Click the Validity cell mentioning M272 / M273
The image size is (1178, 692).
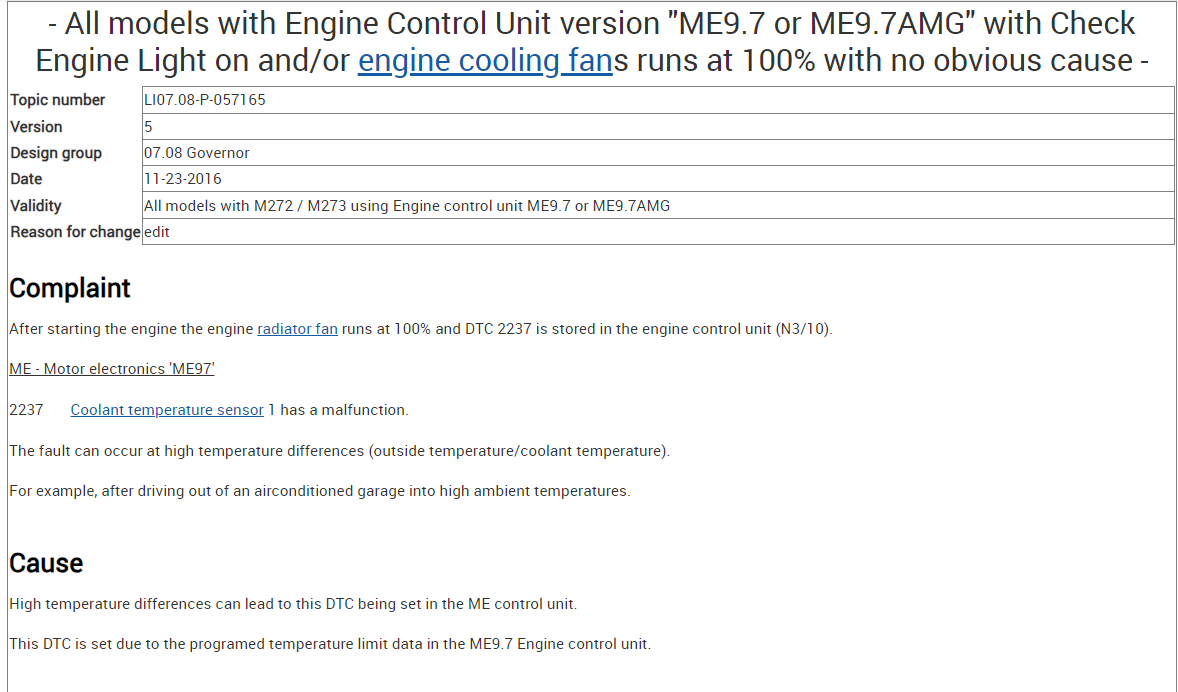click(x=407, y=206)
